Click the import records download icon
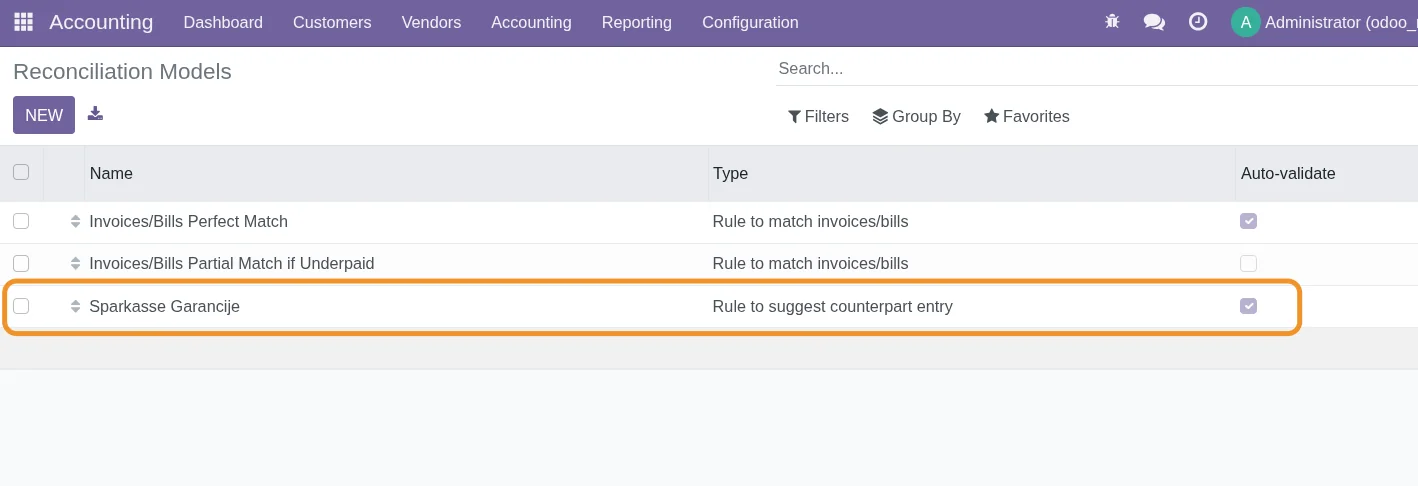 click(x=95, y=114)
